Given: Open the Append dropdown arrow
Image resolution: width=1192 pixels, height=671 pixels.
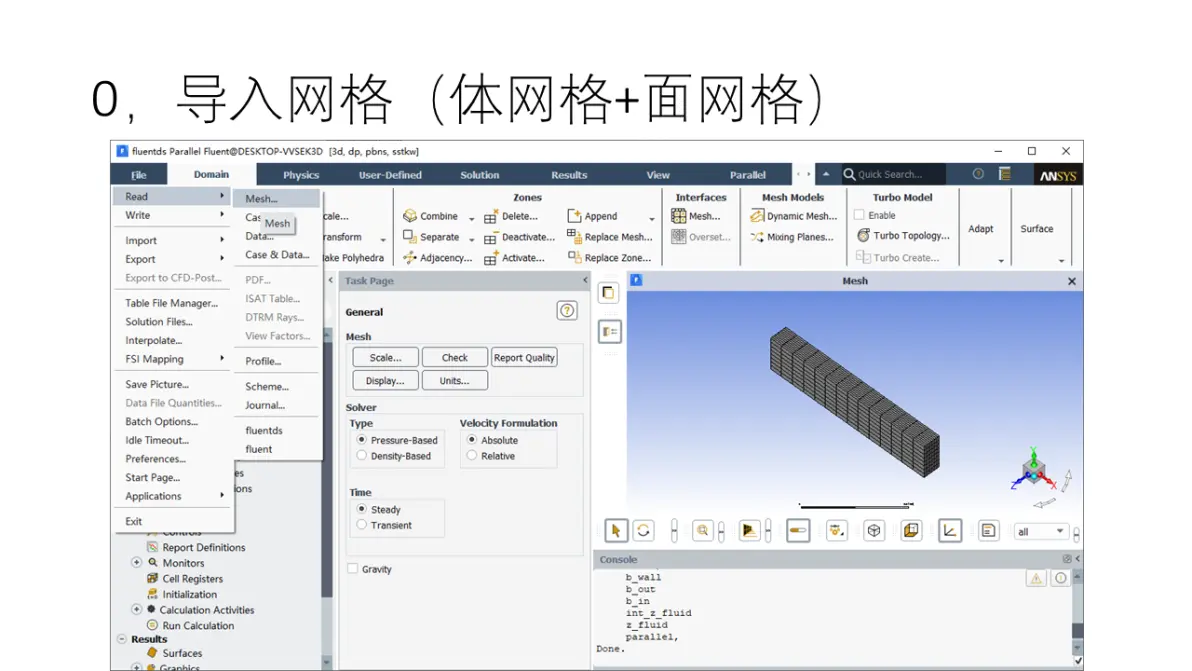Looking at the screenshot, I should 651,218.
